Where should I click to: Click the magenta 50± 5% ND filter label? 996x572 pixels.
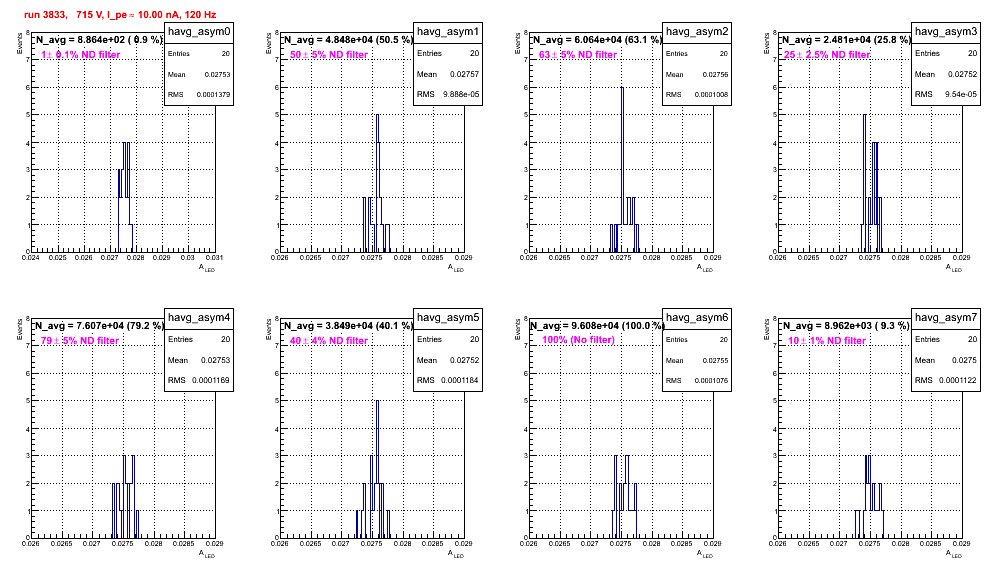point(329,55)
